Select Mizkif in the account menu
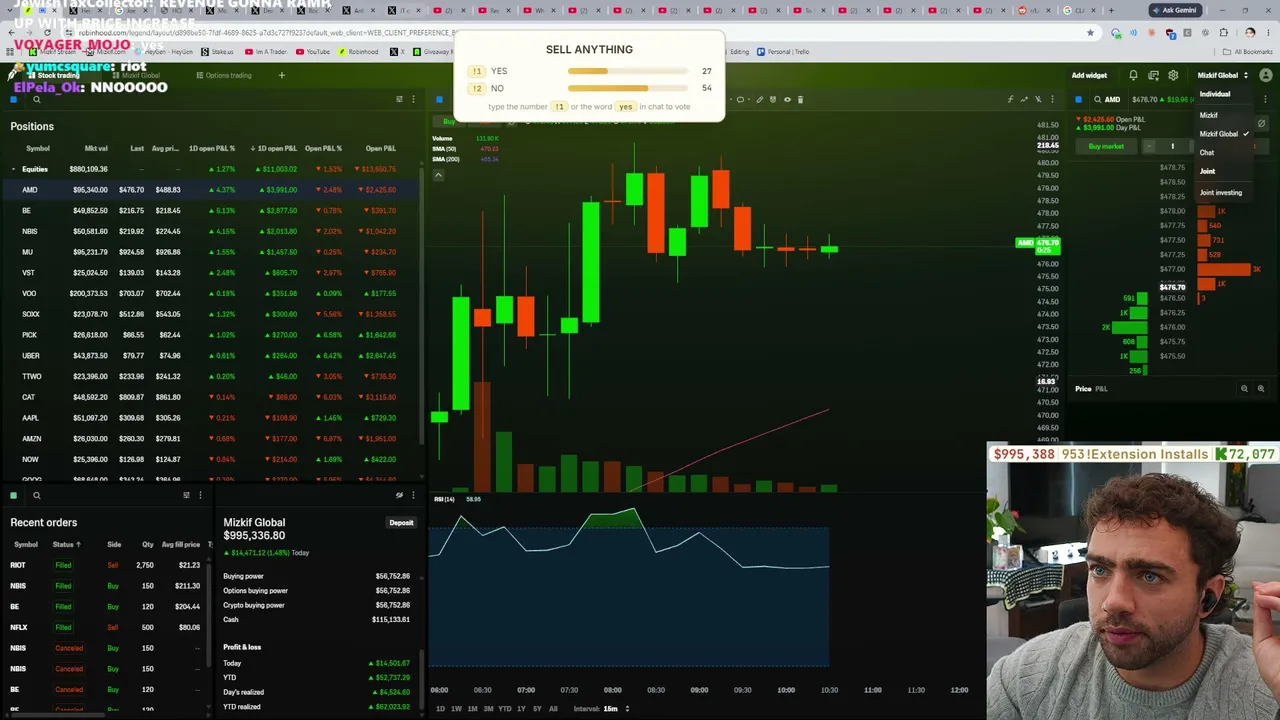Image resolution: width=1280 pixels, height=720 pixels. [x=1209, y=115]
